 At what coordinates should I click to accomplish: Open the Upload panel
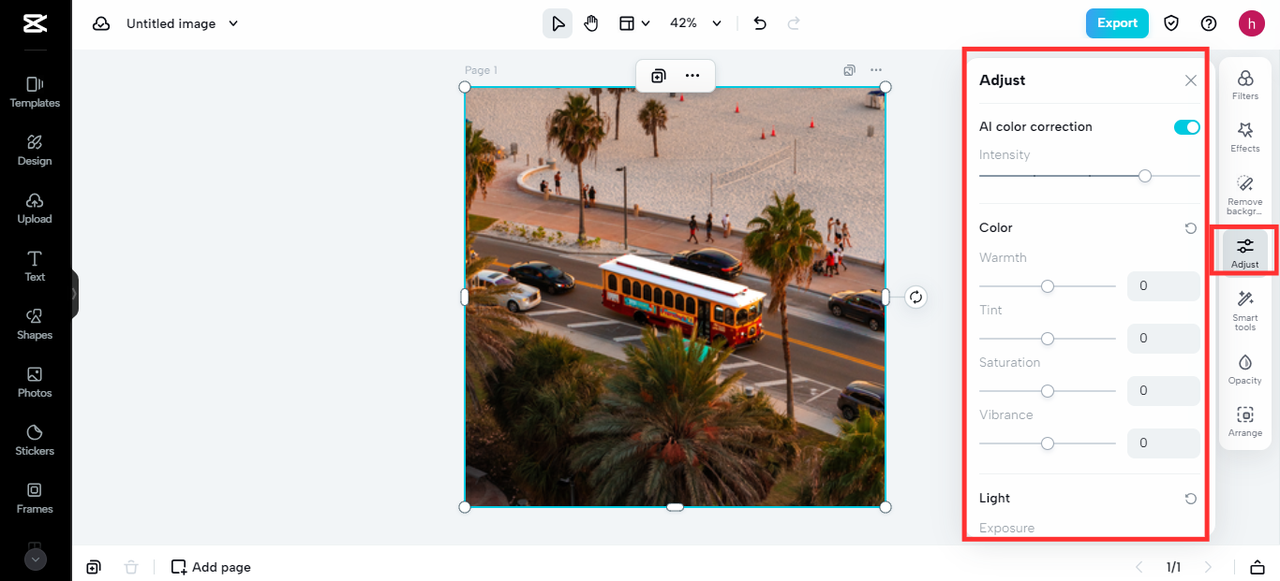35,208
